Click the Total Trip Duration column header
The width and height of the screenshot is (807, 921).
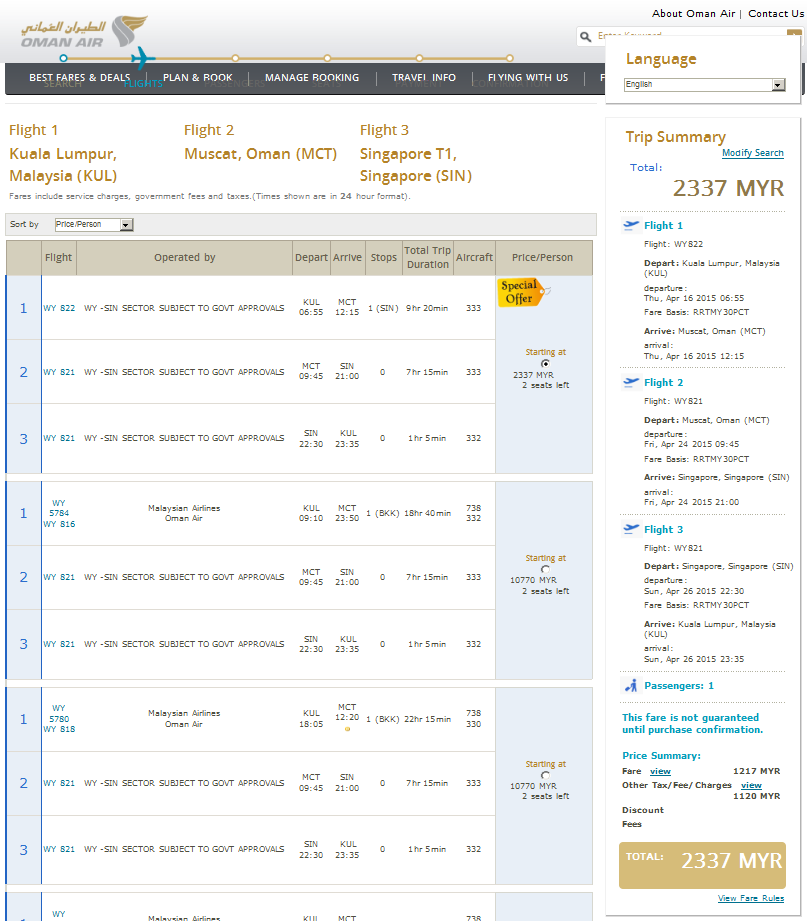tap(428, 257)
